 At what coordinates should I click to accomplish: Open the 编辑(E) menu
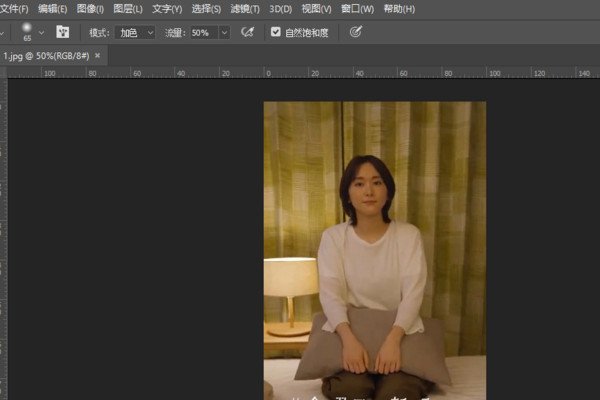coord(52,9)
